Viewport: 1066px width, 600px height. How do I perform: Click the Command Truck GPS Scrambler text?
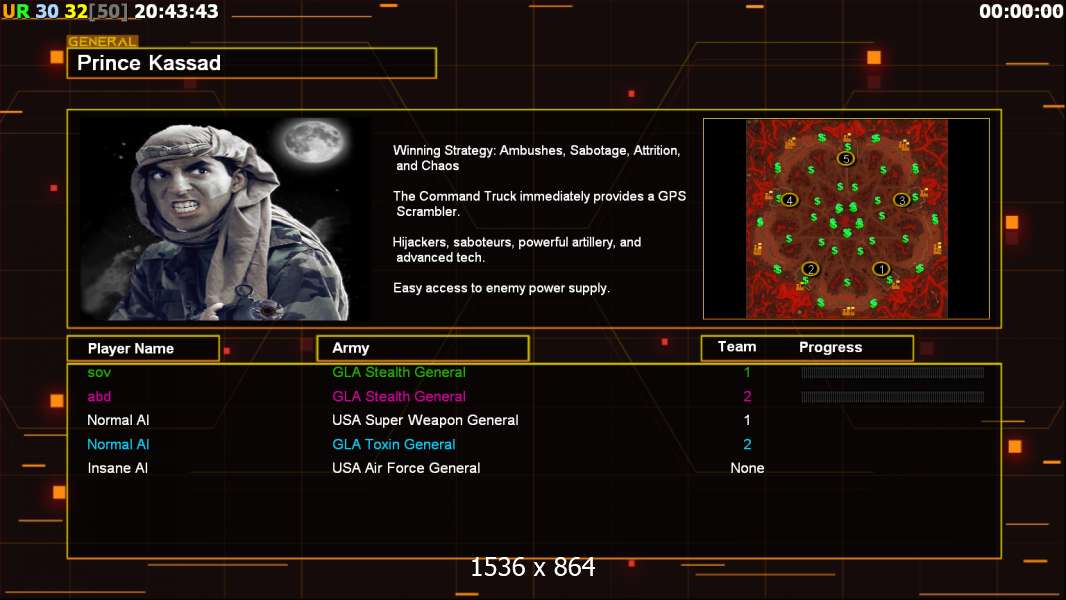tap(539, 203)
